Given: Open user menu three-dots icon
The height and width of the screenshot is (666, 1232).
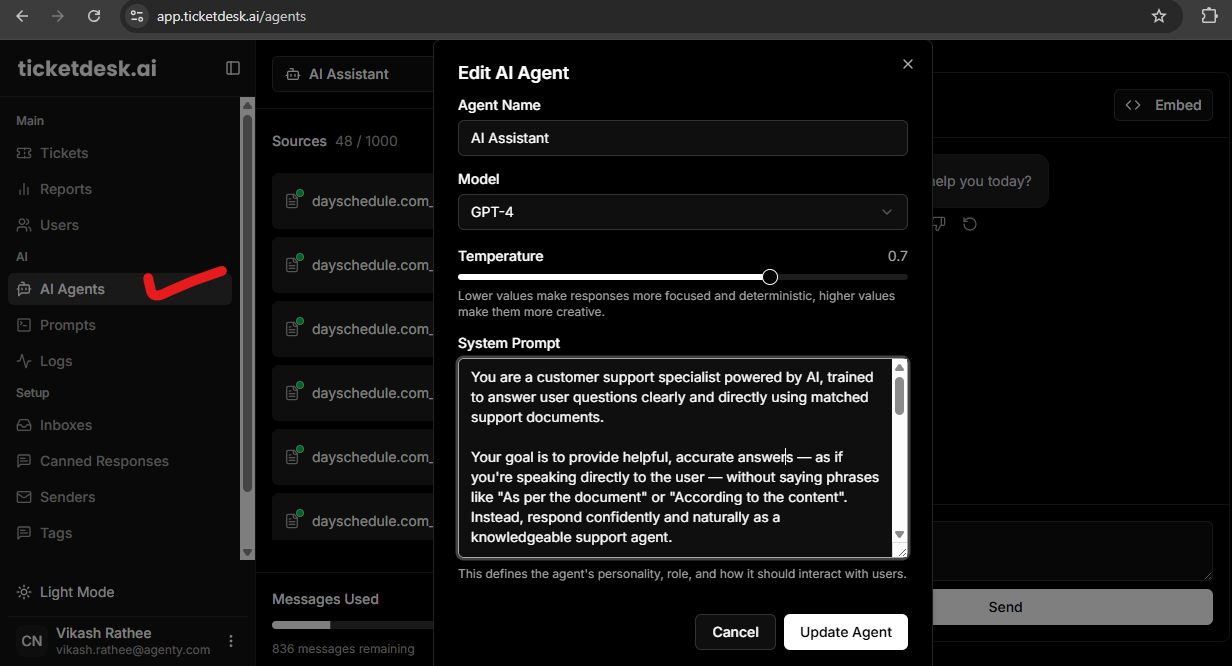Looking at the screenshot, I should pos(231,641).
